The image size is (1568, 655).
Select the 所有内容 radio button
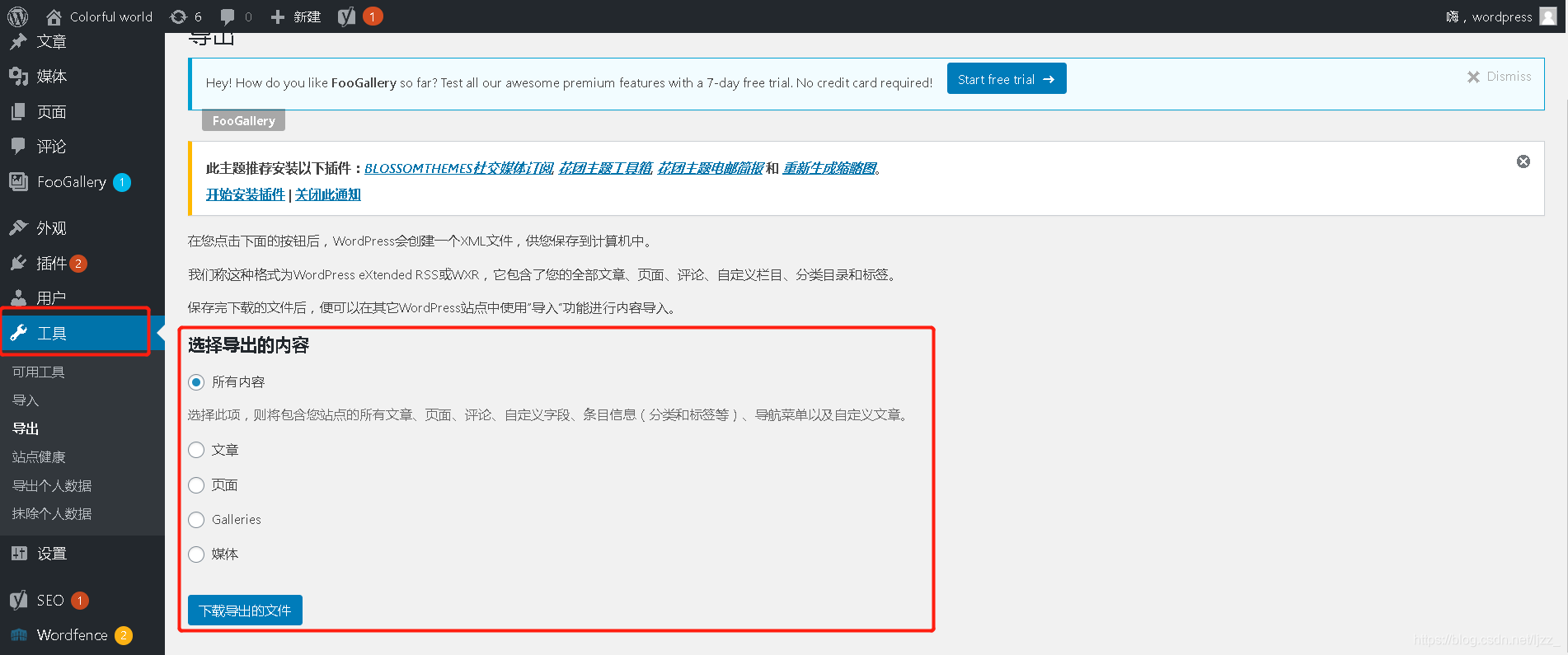click(x=196, y=382)
